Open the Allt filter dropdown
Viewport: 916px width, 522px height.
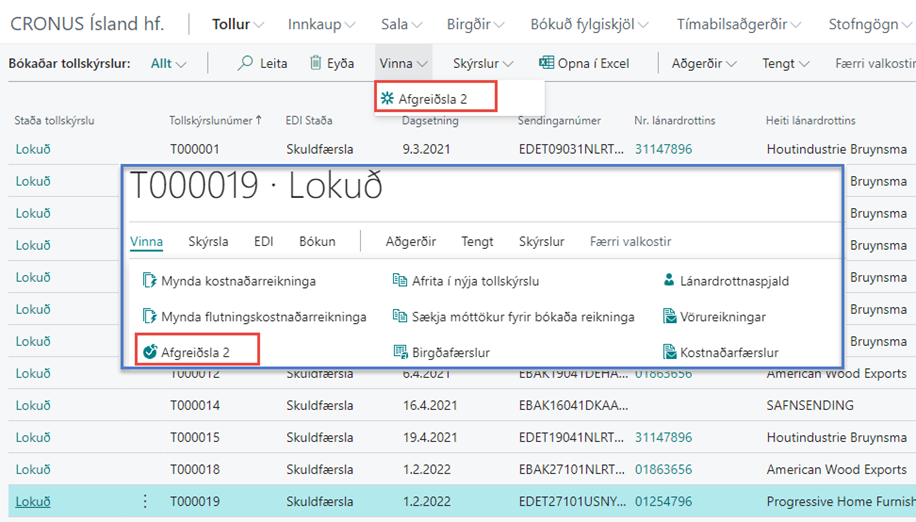[x=168, y=63]
